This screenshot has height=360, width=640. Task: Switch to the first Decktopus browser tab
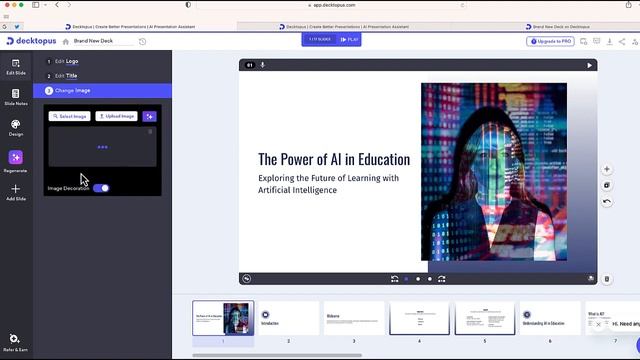tap(130, 27)
